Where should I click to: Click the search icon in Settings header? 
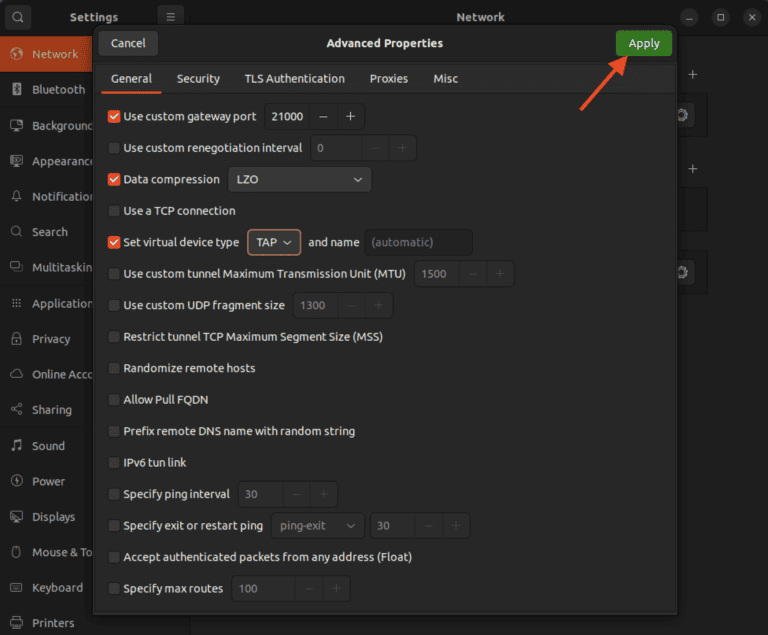point(19,17)
